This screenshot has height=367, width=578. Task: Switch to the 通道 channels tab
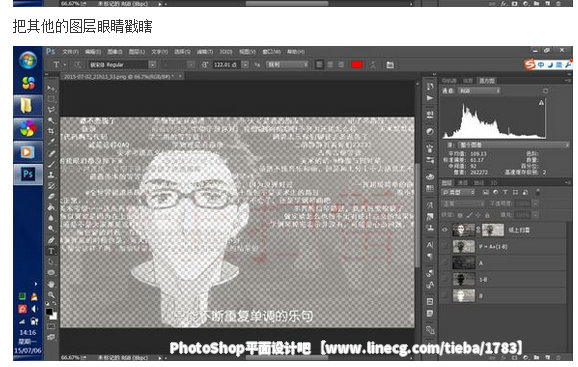point(462,183)
